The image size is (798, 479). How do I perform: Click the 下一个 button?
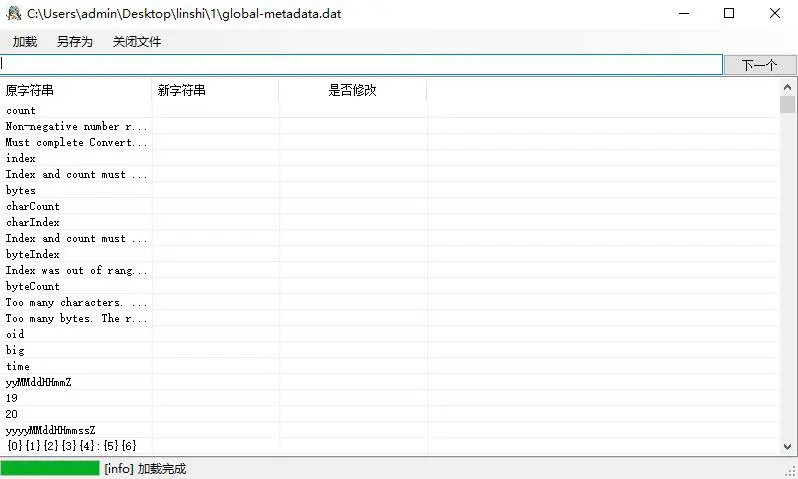click(760, 65)
